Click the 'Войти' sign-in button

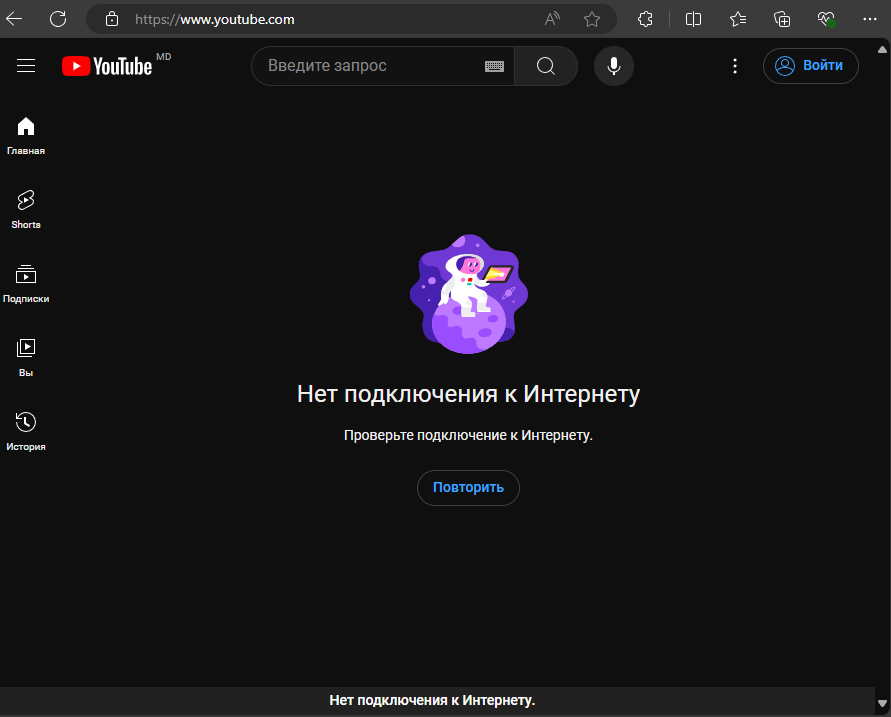pyautogui.click(x=810, y=66)
